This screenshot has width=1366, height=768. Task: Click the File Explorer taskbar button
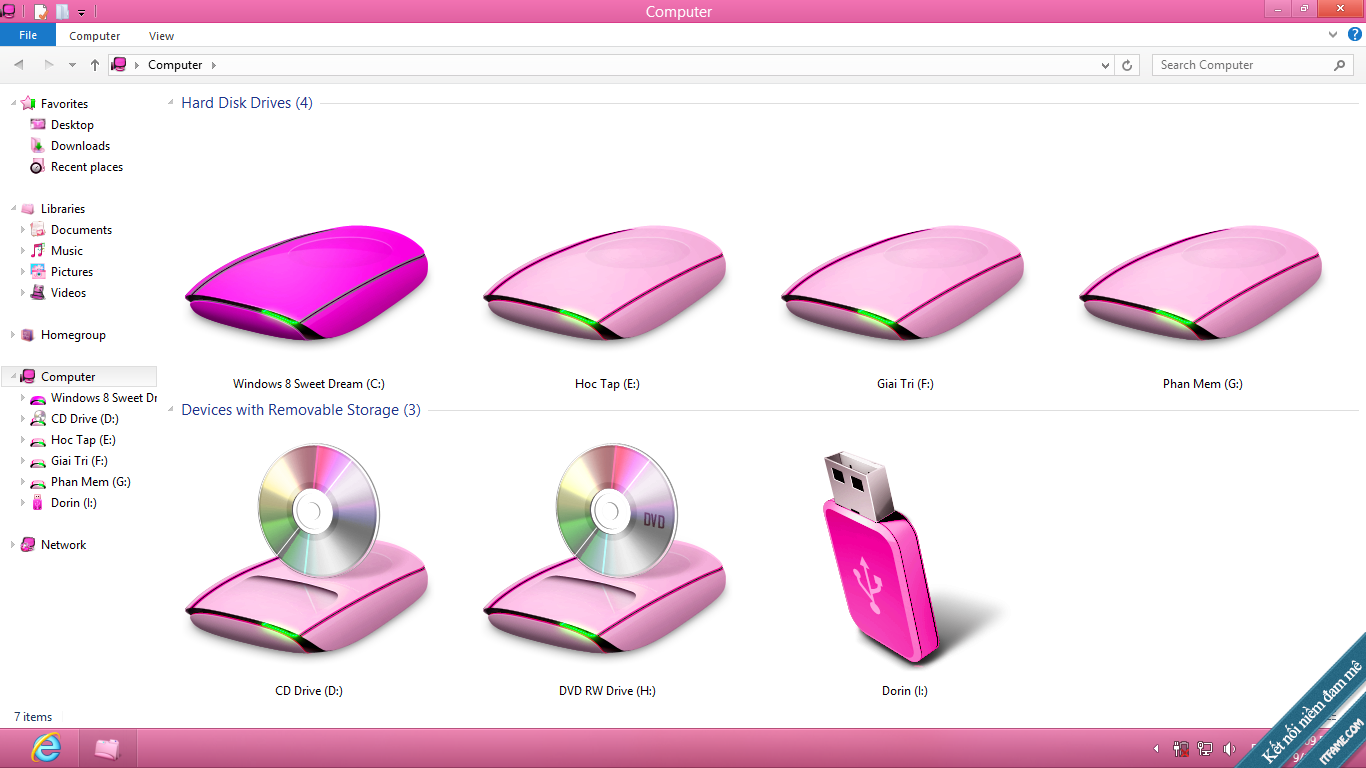pyautogui.click(x=107, y=748)
